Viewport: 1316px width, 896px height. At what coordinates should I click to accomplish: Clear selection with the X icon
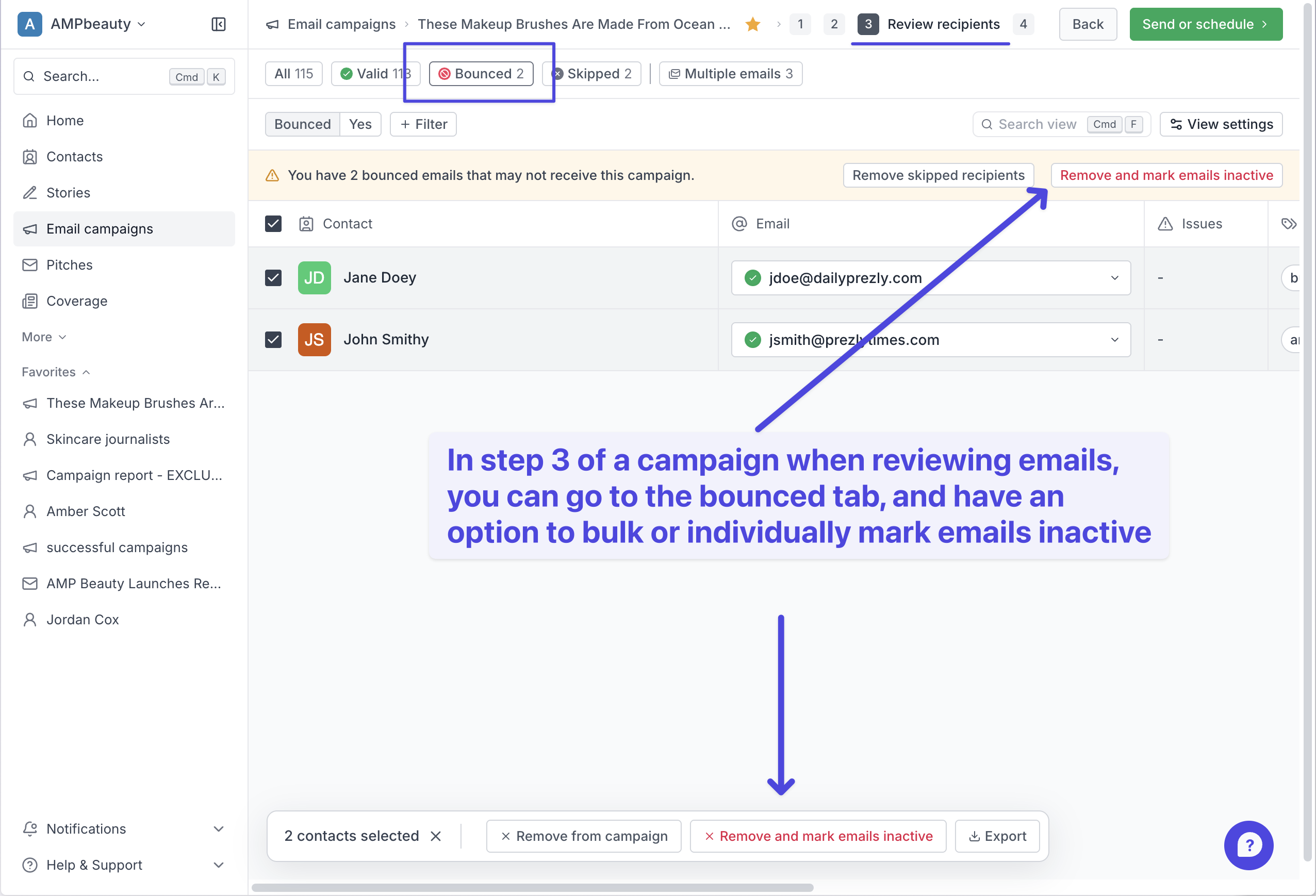[x=435, y=836]
